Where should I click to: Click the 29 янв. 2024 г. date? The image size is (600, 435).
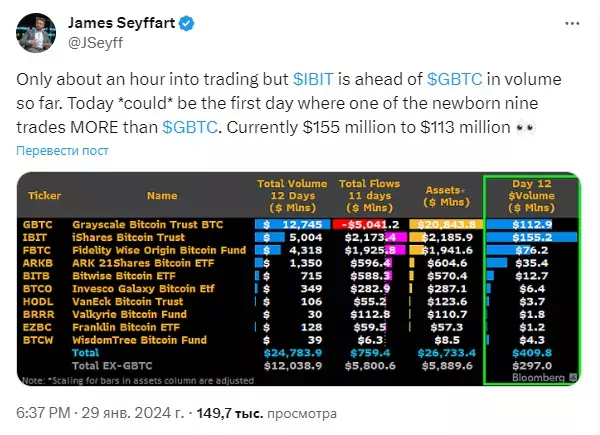pyautogui.click(x=132, y=413)
